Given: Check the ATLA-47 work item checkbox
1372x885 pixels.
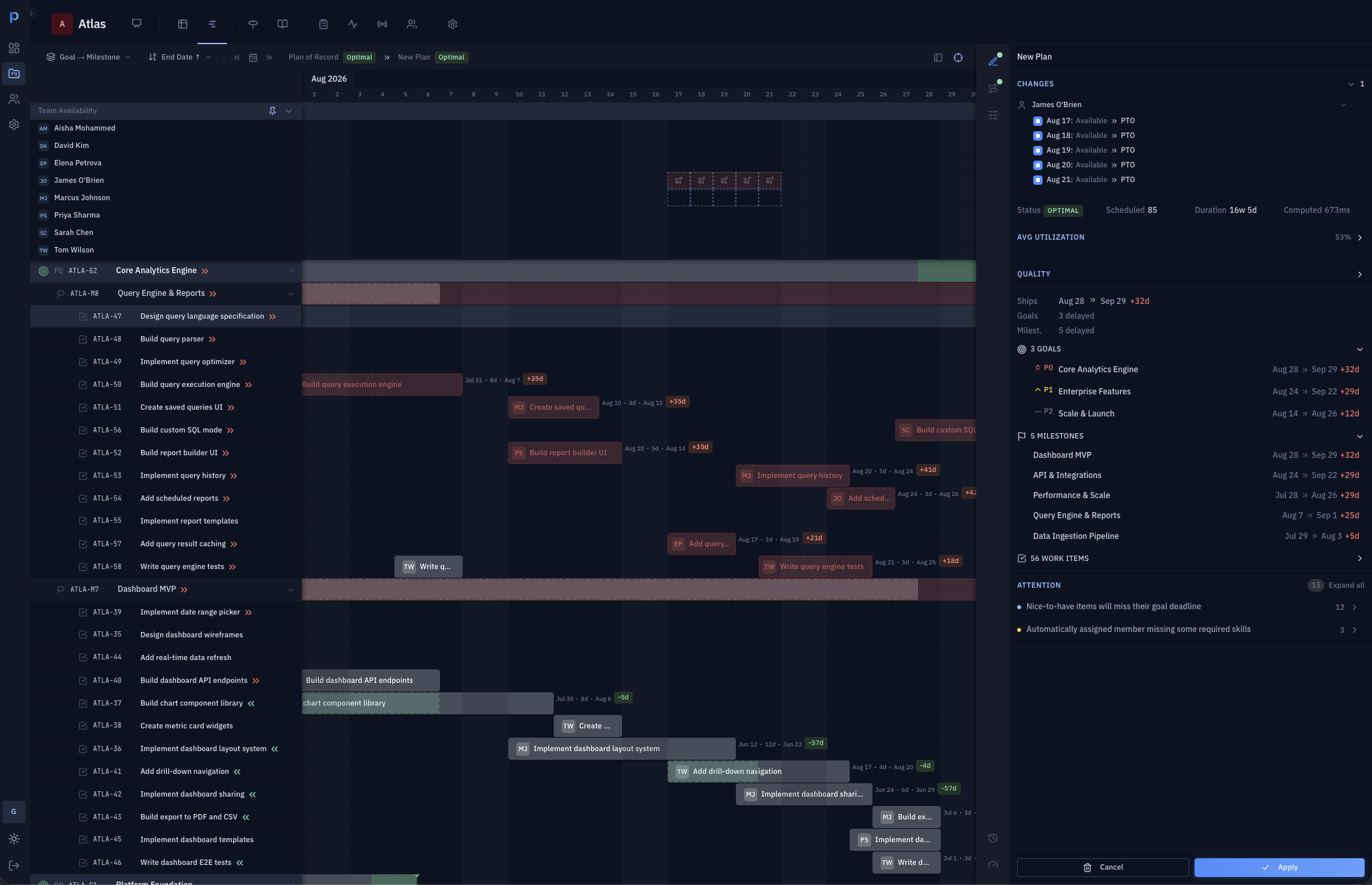Looking at the screenshot, I should (x=83, y=317).
